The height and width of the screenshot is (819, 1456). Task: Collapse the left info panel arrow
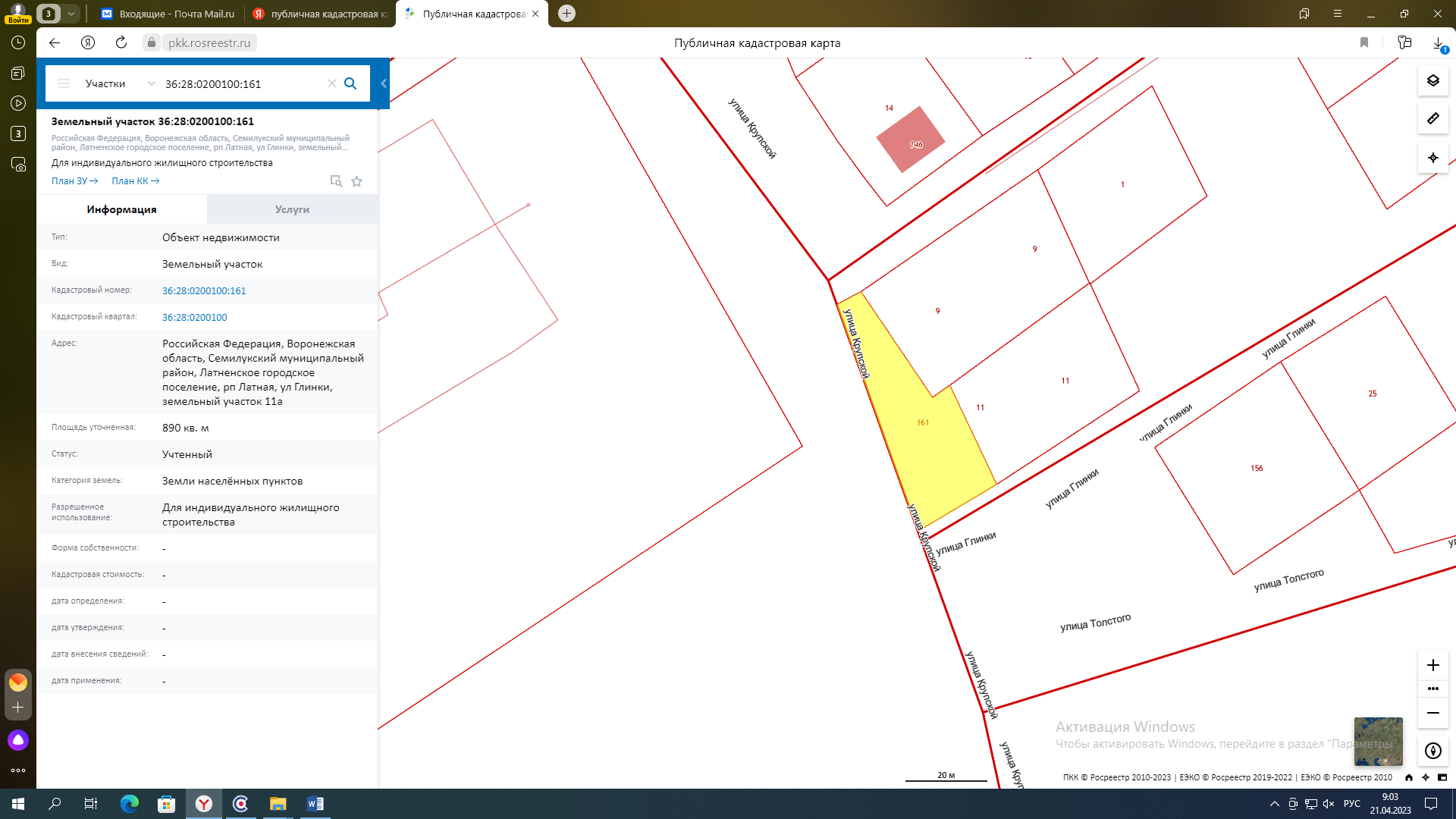[x=384, y=83]
